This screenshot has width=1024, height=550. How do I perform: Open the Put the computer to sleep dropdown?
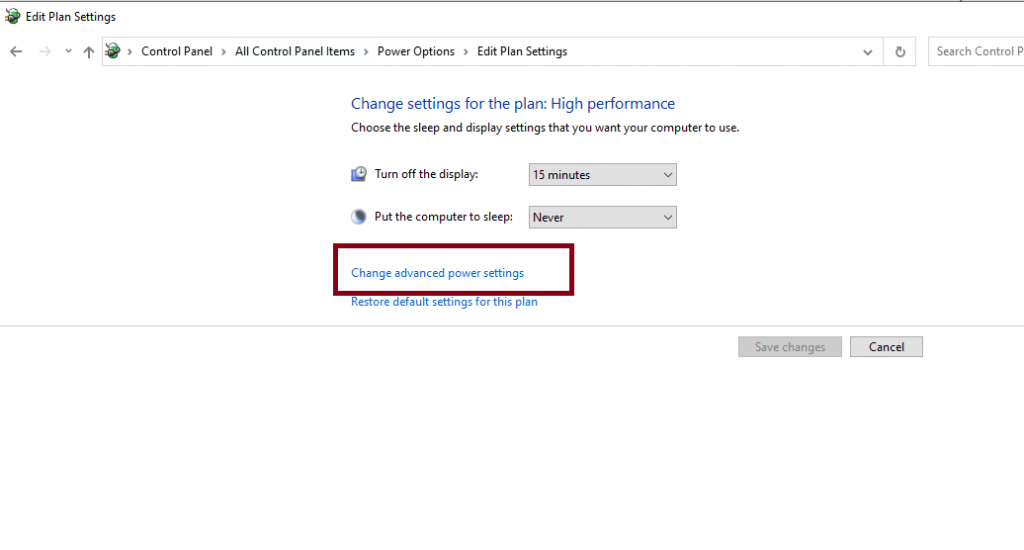coord(602,217)
